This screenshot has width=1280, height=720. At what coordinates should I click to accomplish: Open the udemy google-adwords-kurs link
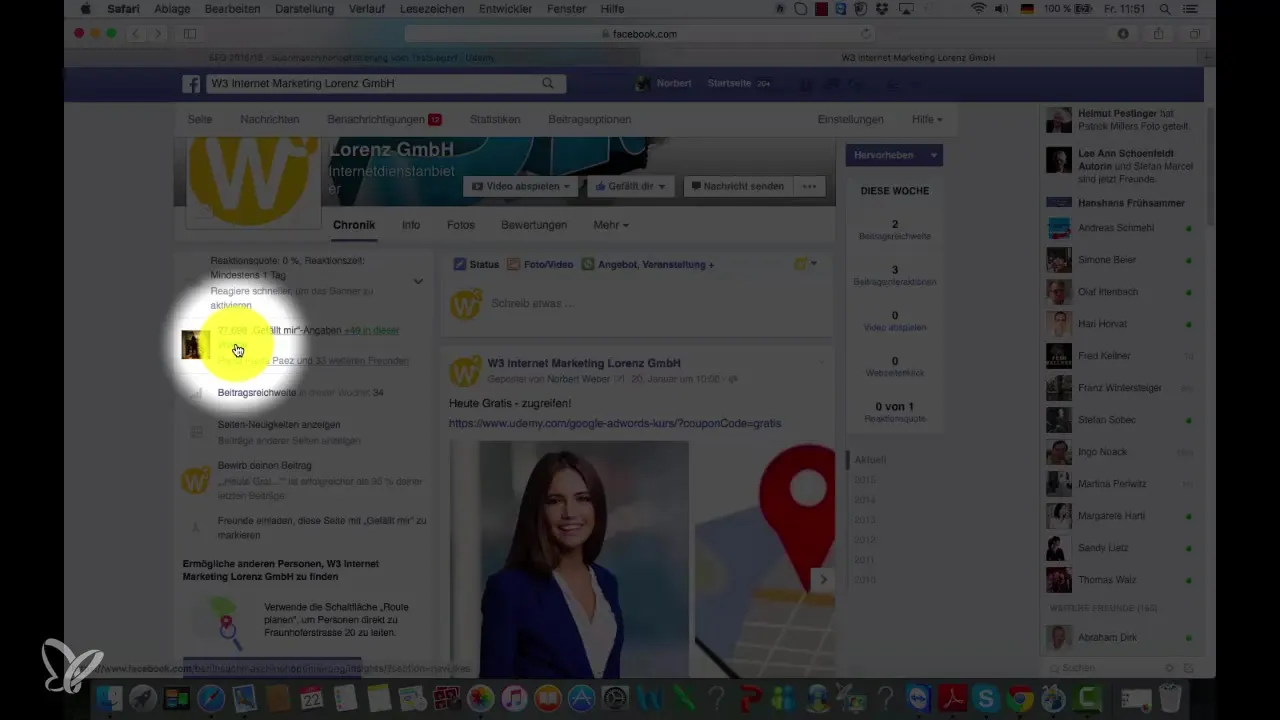pyautogui.click(x=615, y=423)
